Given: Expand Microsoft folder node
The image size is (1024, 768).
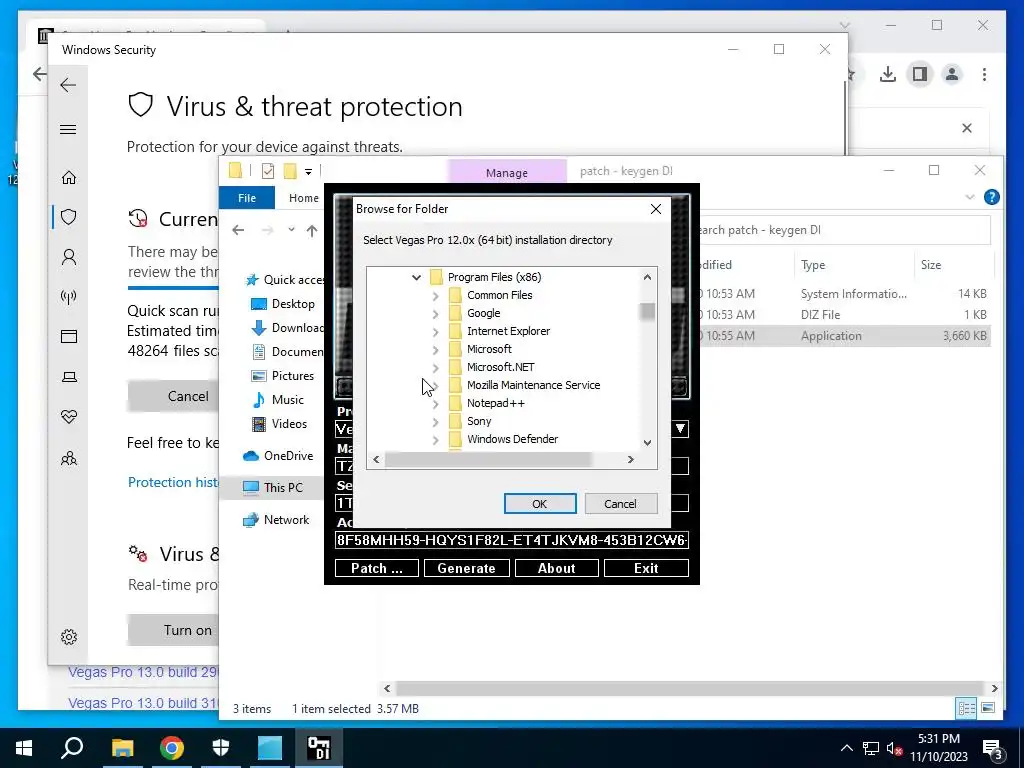Looking at the screenshot, I should click(x=435, y=350).
